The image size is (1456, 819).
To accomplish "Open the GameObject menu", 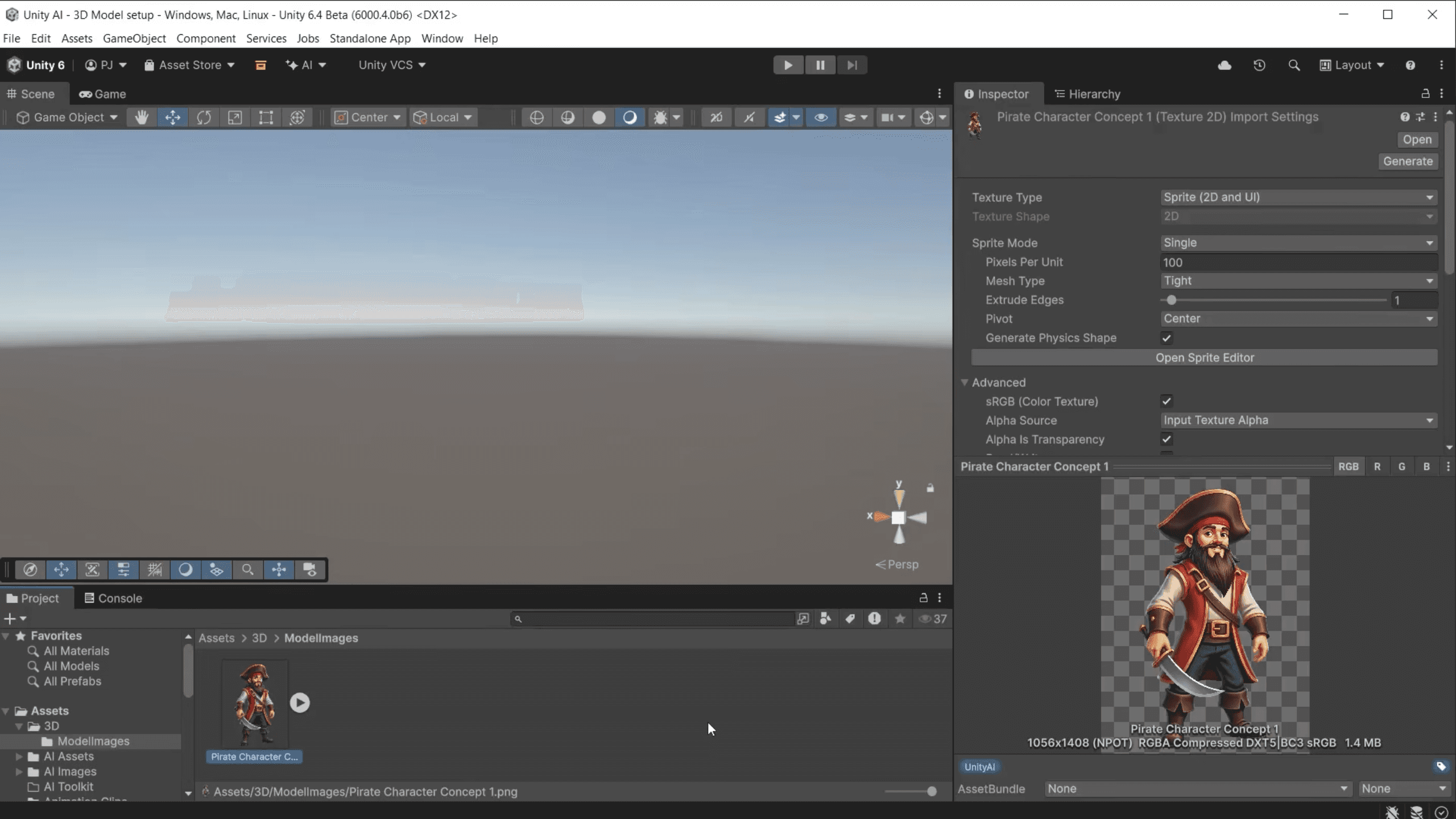I will (134, 39).
